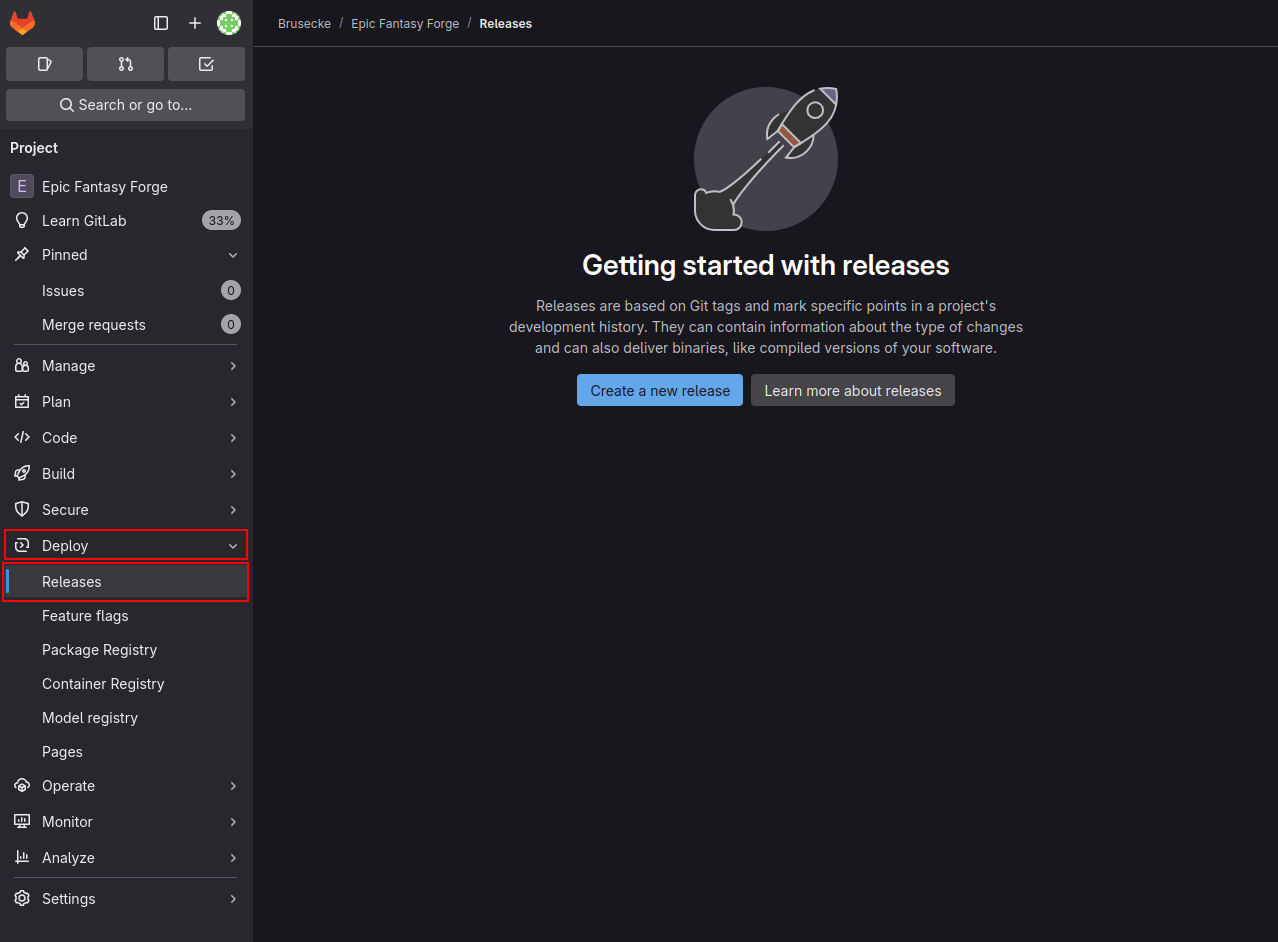This screenshot has height=942, width=1278.
Task: Open Learn GitLab in sidebar
Action: (x=84, y=221)
